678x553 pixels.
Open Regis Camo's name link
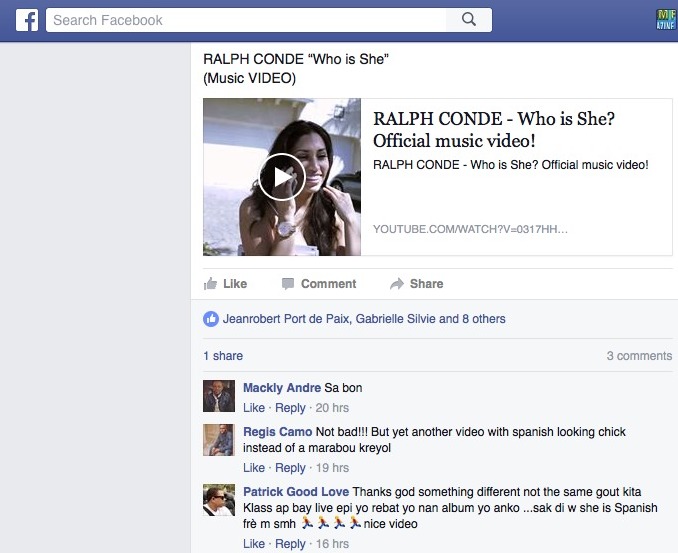click(277, 432)
